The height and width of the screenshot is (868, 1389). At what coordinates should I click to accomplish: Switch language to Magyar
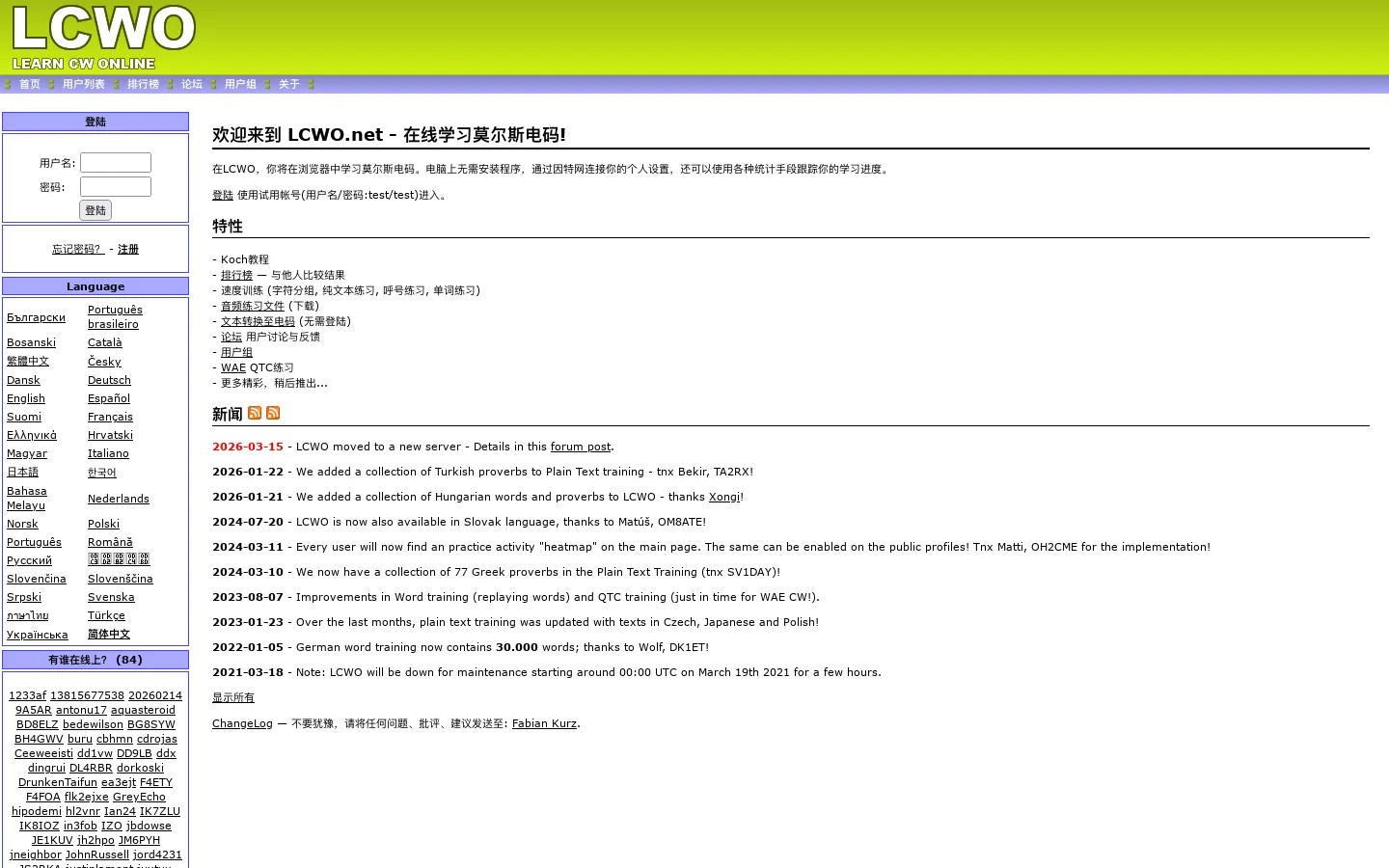(27, 453)
